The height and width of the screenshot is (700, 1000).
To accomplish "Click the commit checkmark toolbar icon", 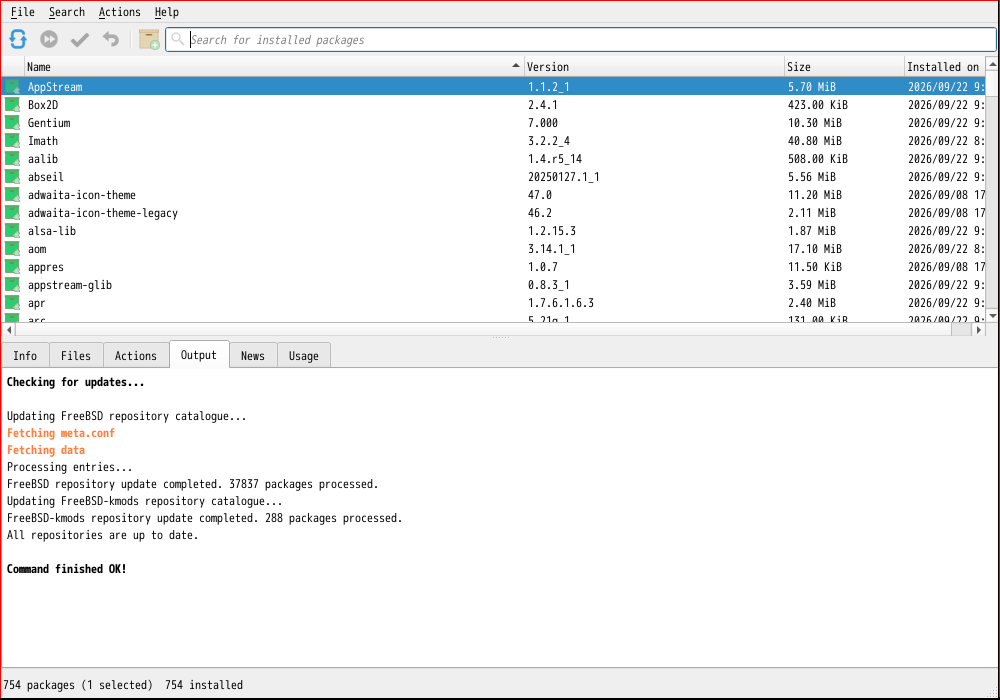I will point(80,40).
